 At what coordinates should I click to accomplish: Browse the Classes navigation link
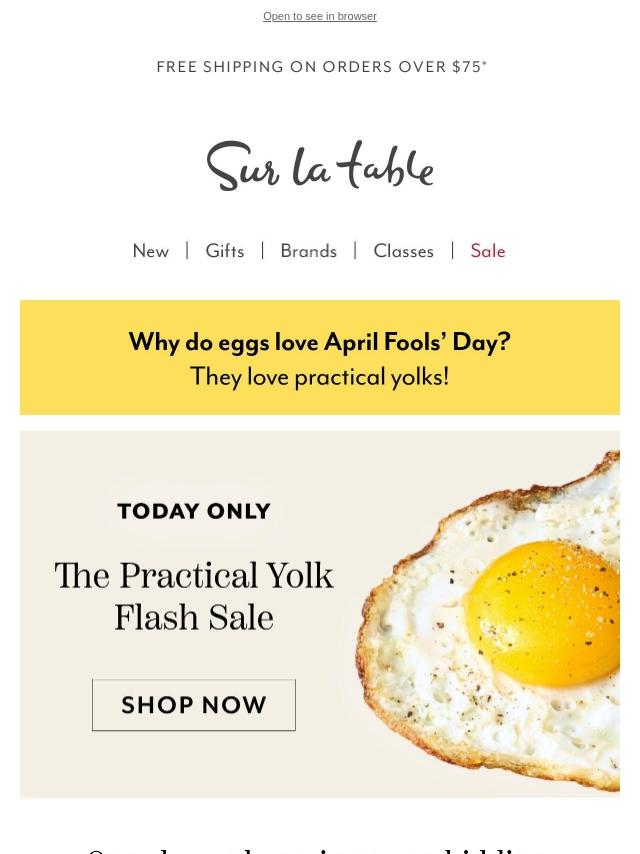403,251
